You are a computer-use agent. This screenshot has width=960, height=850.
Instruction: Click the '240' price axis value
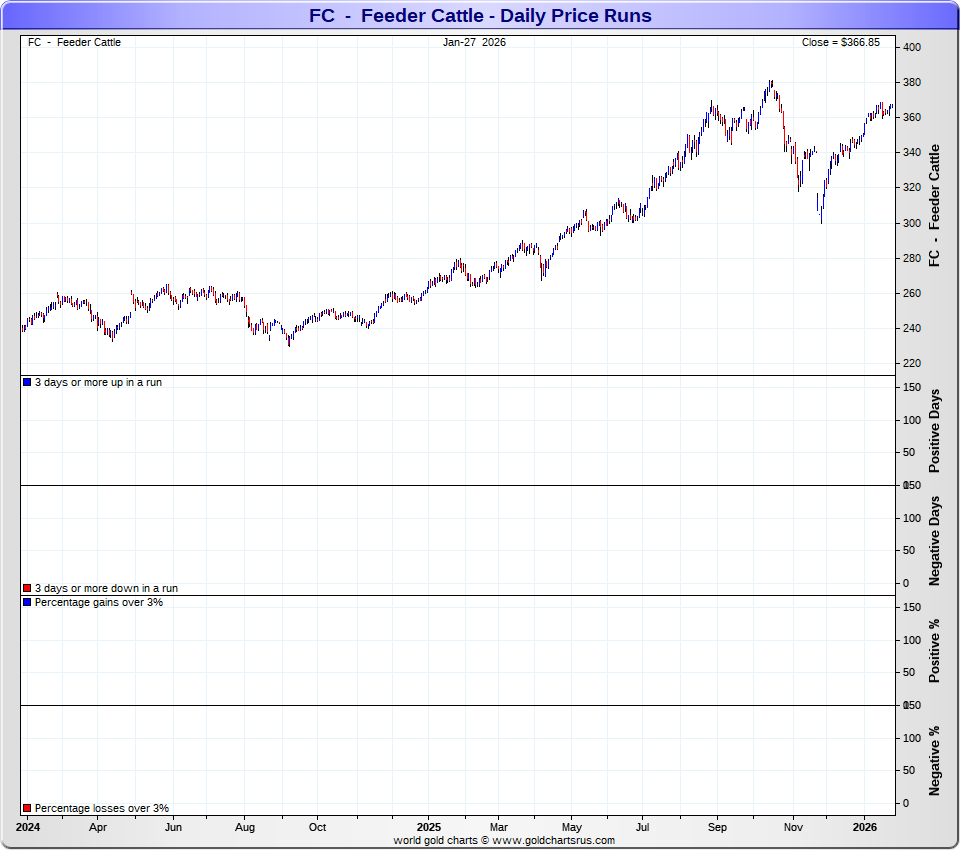(x=912, y=328)
